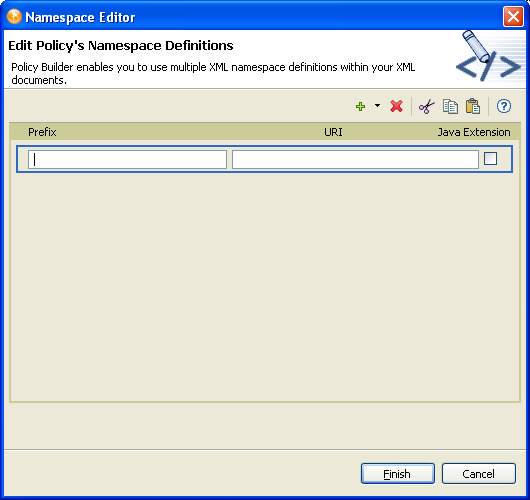Click the Copy icon in toolbar

[450, 106]
